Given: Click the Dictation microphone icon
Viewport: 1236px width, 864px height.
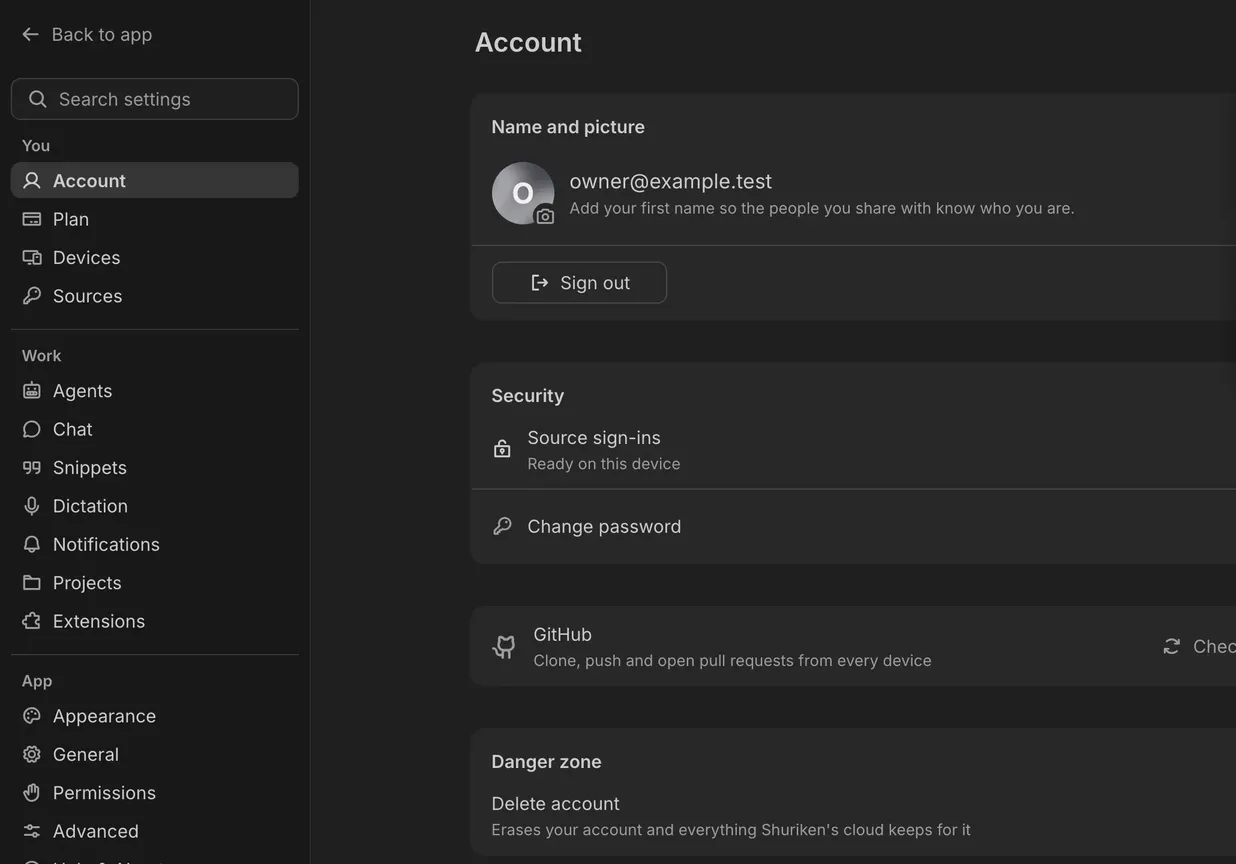Looking at the screenshot, I should (32, 506).
